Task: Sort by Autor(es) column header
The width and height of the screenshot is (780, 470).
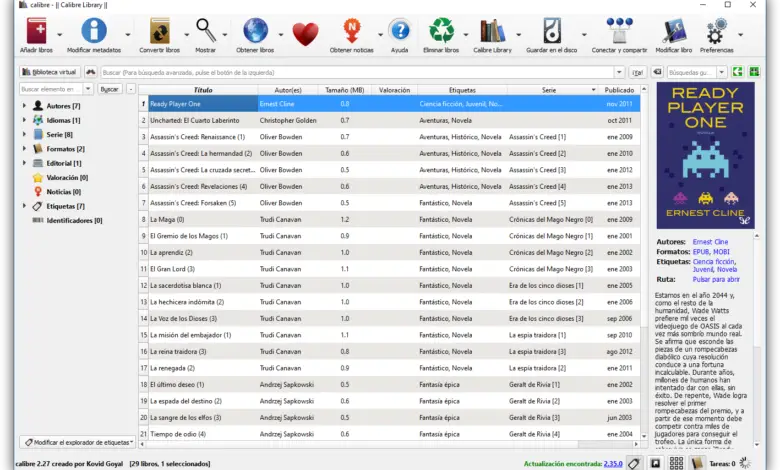Action: point(288,90)
